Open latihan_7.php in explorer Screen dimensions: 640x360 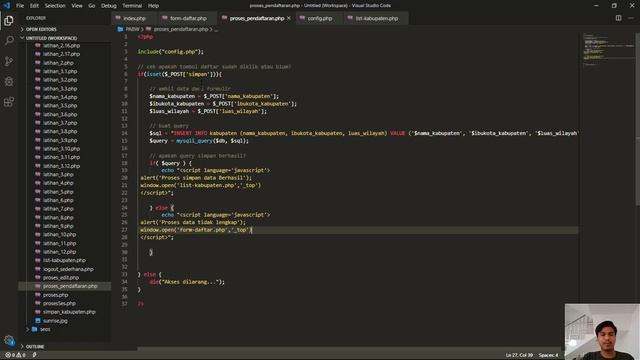pos(58,209)
